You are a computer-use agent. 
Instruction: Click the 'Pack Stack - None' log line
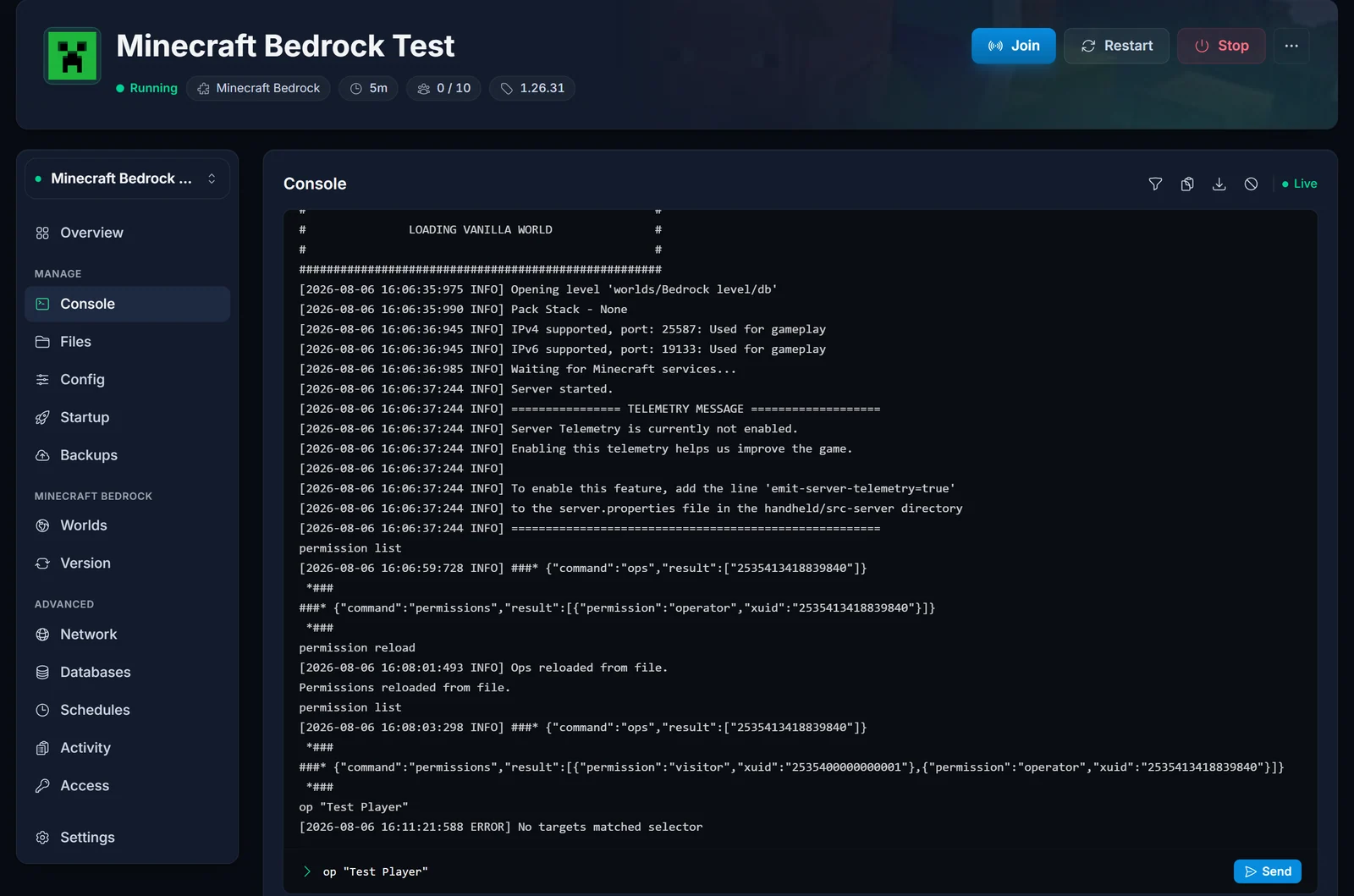(x=464, y=310)
